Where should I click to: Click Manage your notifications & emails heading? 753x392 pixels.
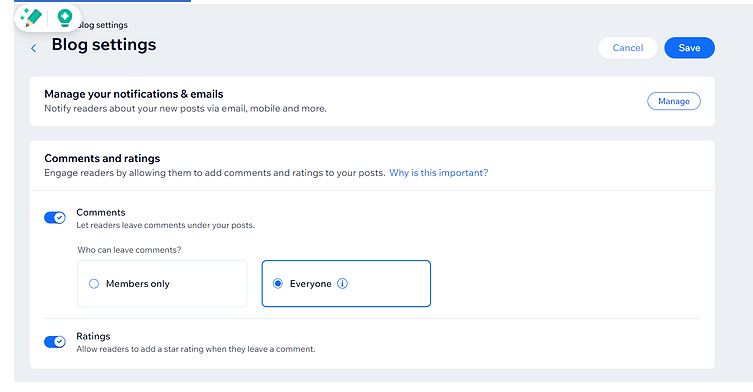(134, 94)
